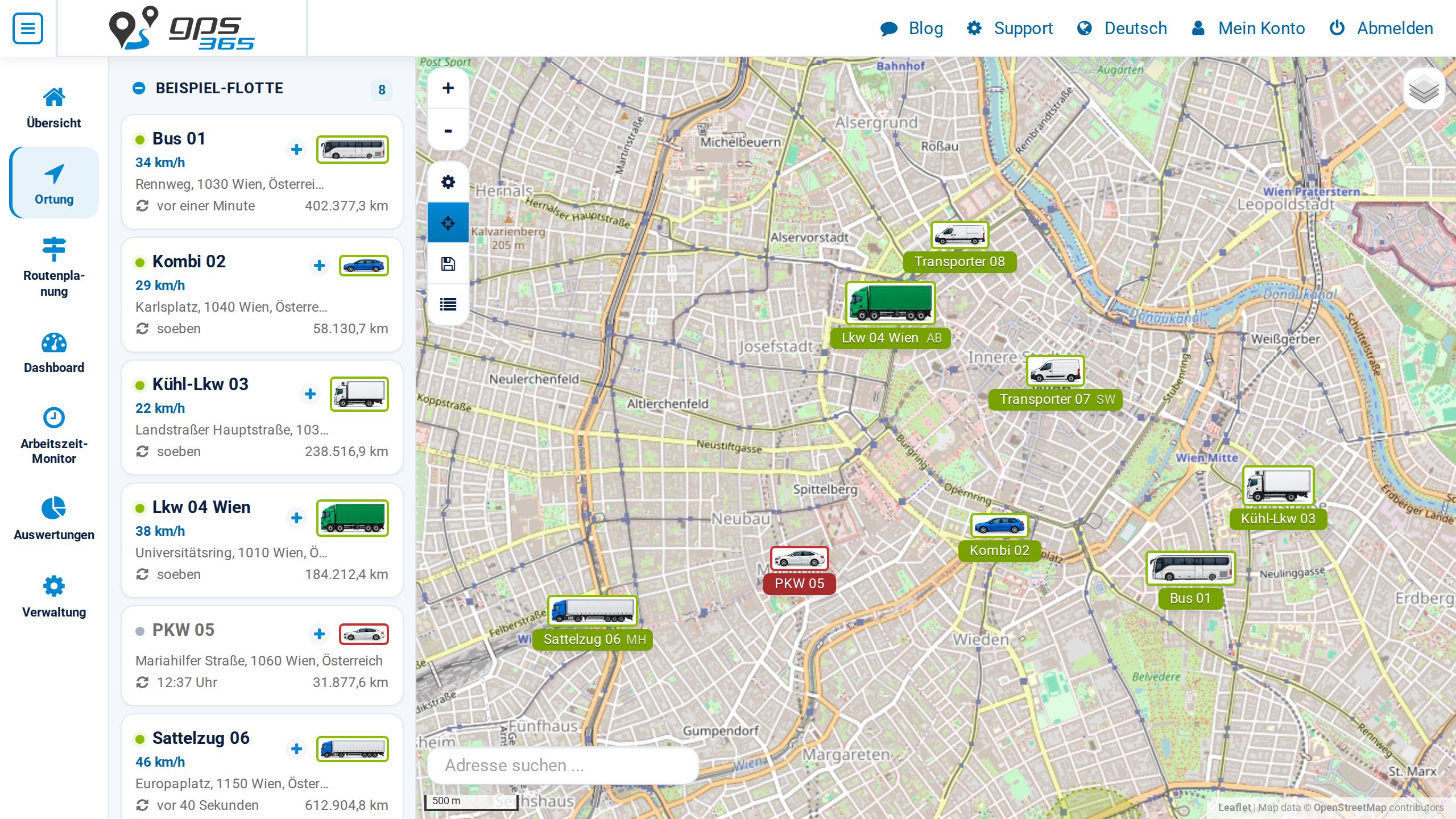Screen dimensions: 1456x819
Task: Change language via Deutsch
Action: (x=1122, y=28)
